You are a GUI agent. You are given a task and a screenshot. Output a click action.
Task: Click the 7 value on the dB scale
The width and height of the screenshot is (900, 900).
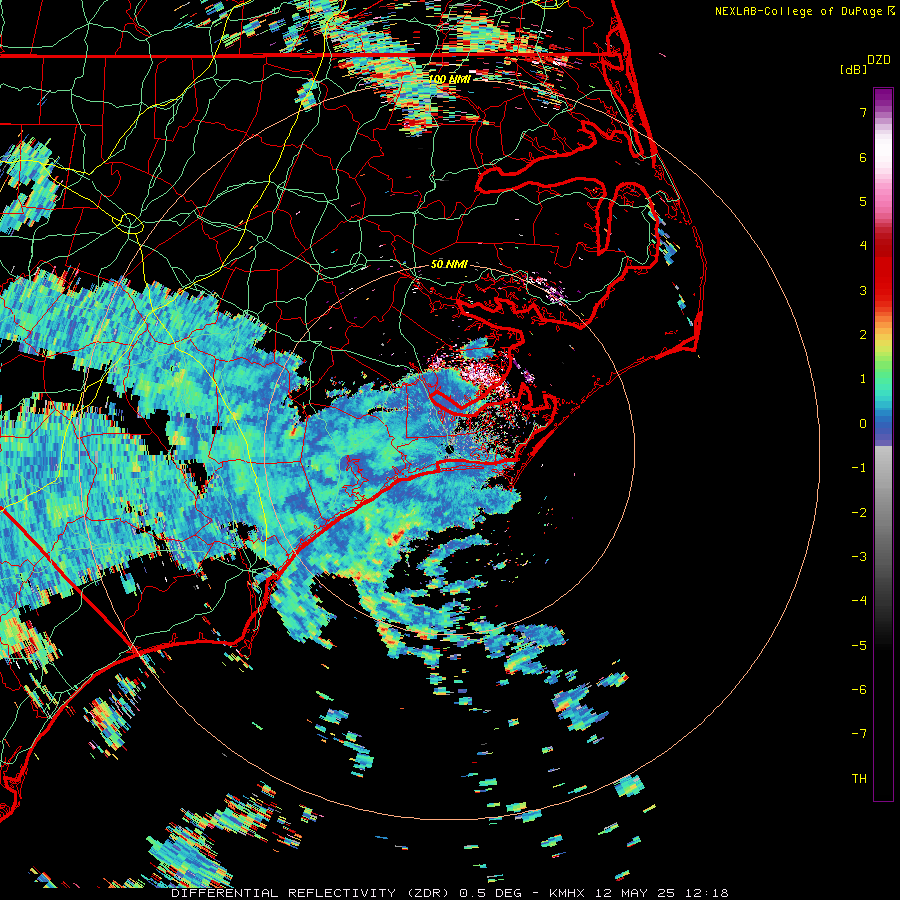pyautogui.click(x=863, y=112)
